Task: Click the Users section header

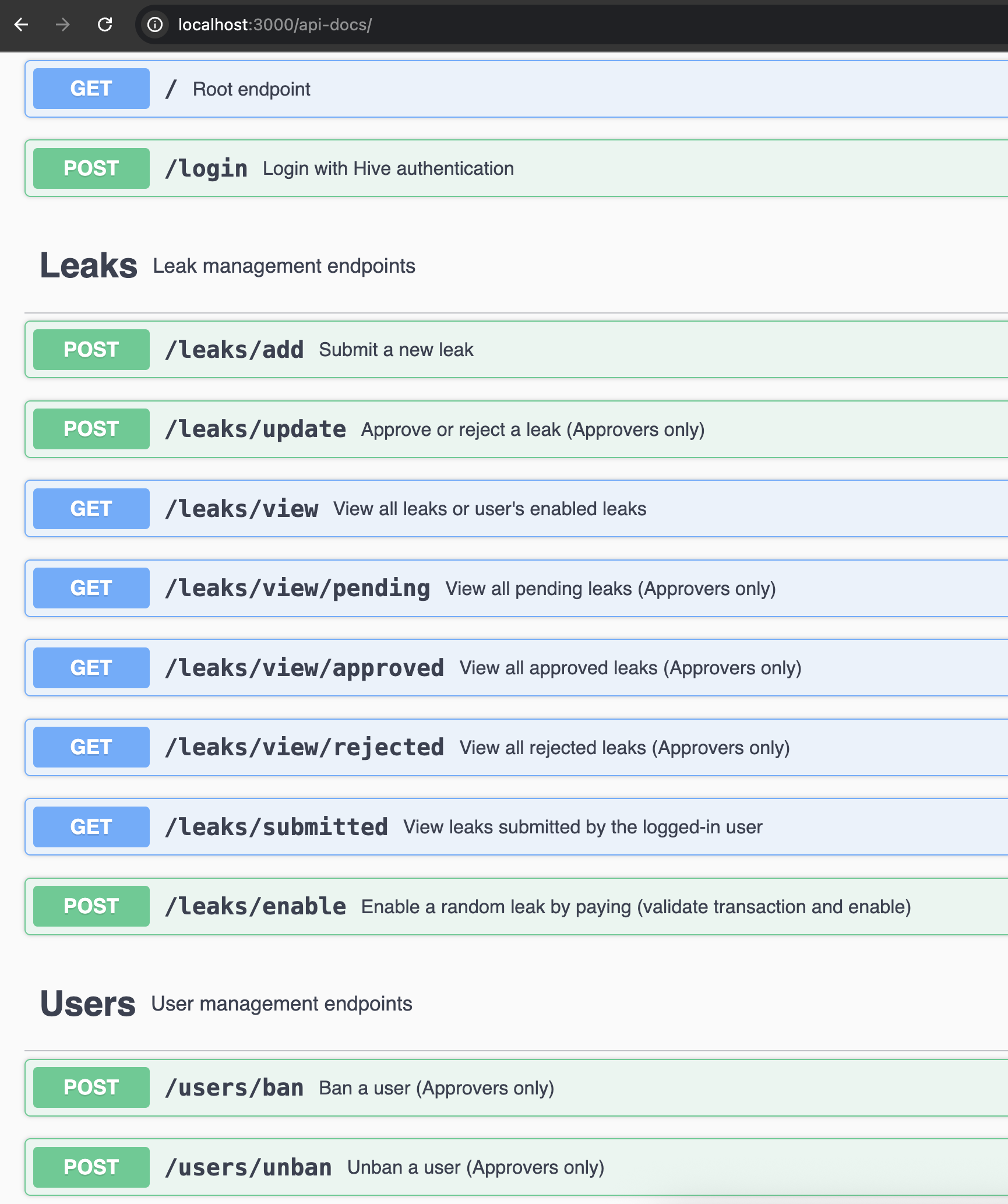Action: pyautogui.click(x=87, y=1003)
